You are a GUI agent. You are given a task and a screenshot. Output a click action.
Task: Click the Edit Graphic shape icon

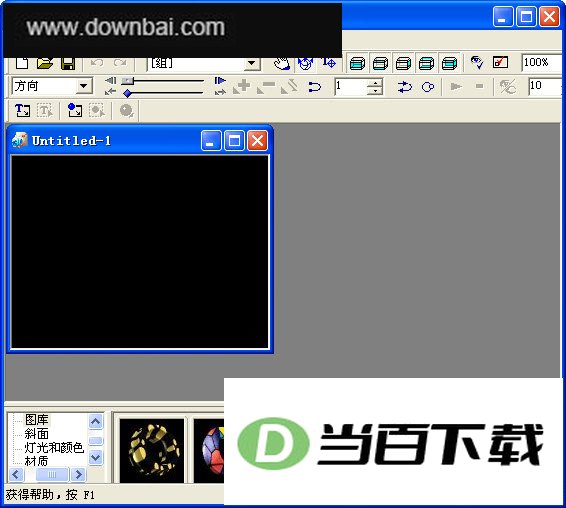coord(97,110)
